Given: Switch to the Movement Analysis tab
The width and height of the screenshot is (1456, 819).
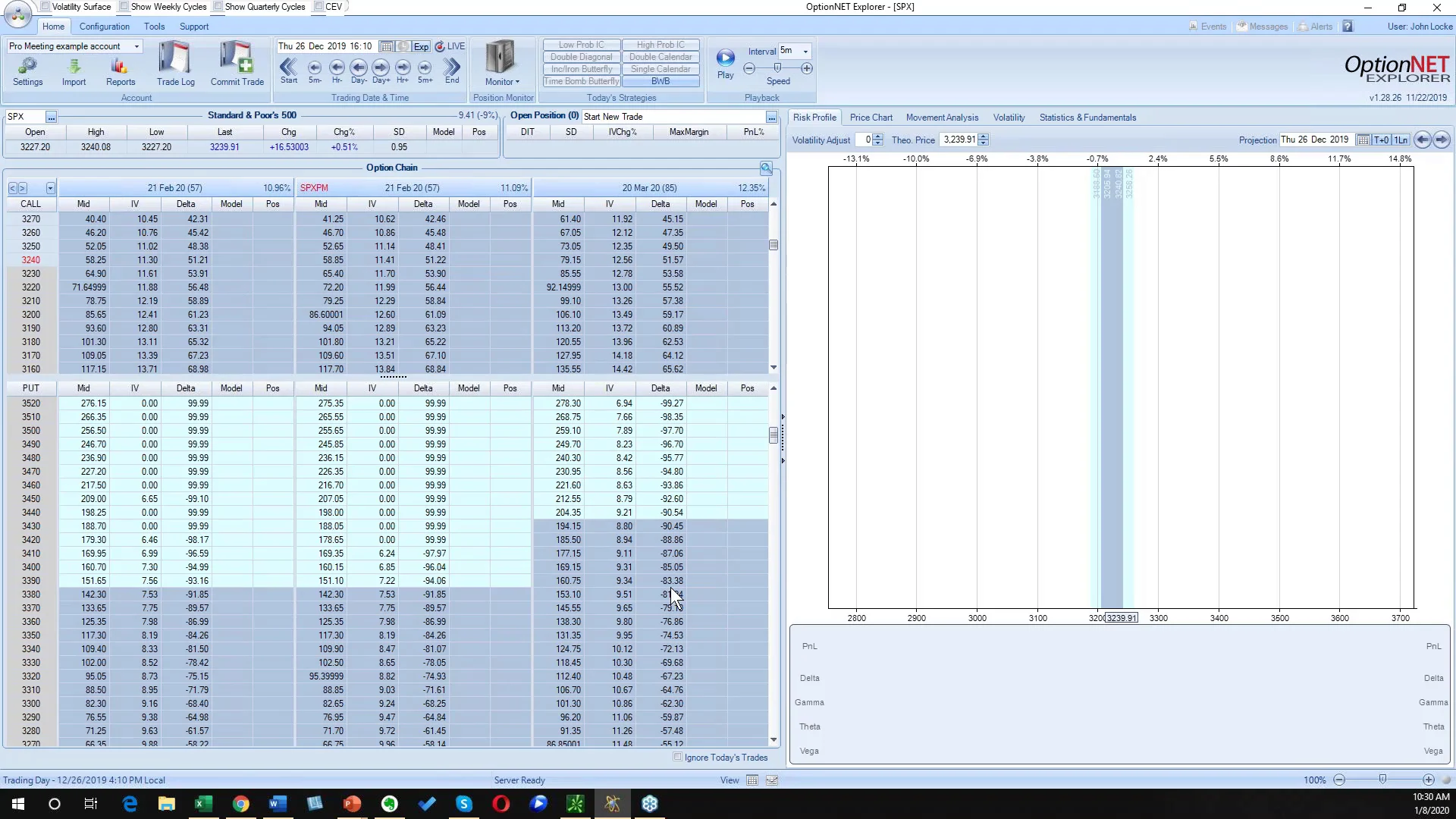Looking at the screenshot, I should point(942,118).
